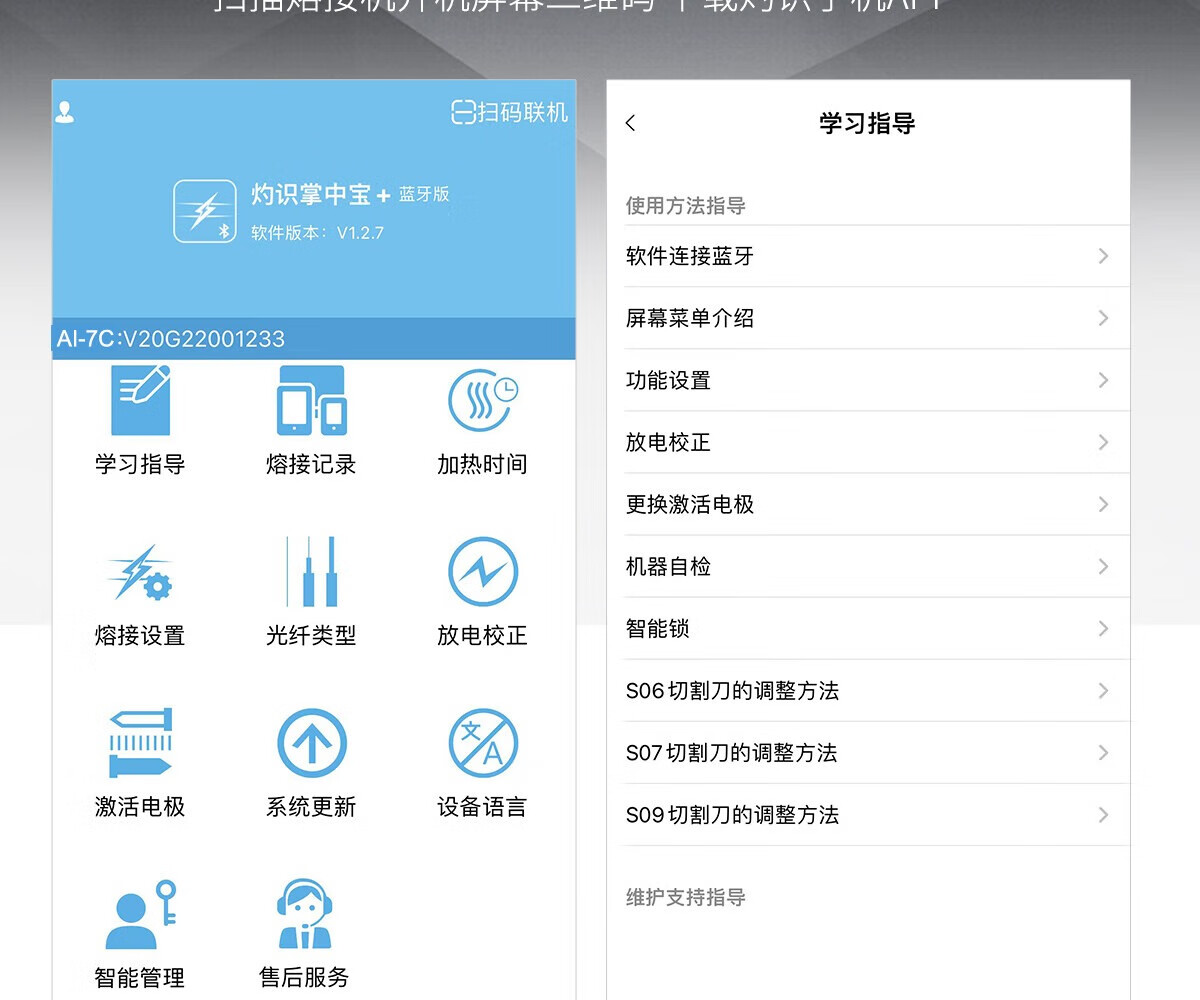
Task: Tap software version V1.2.7 text
Action: point(317,233)
